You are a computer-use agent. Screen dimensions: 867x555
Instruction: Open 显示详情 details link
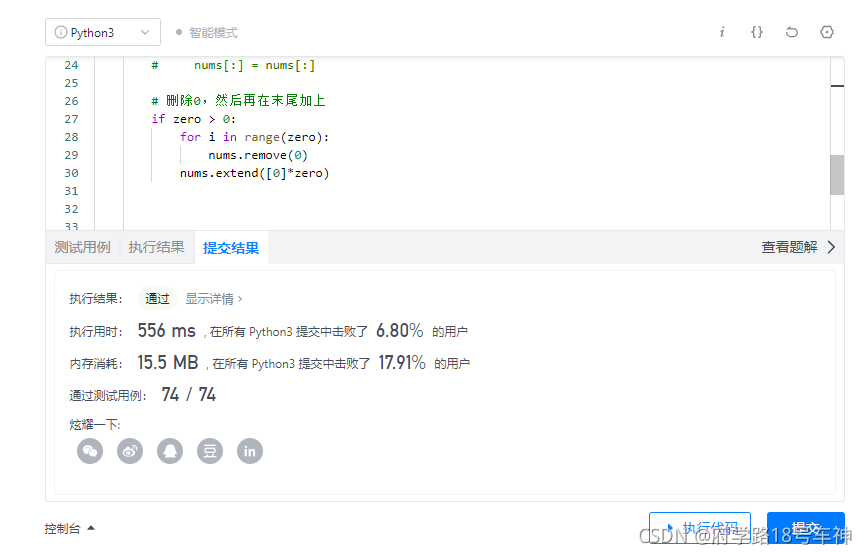pos(213,299)
